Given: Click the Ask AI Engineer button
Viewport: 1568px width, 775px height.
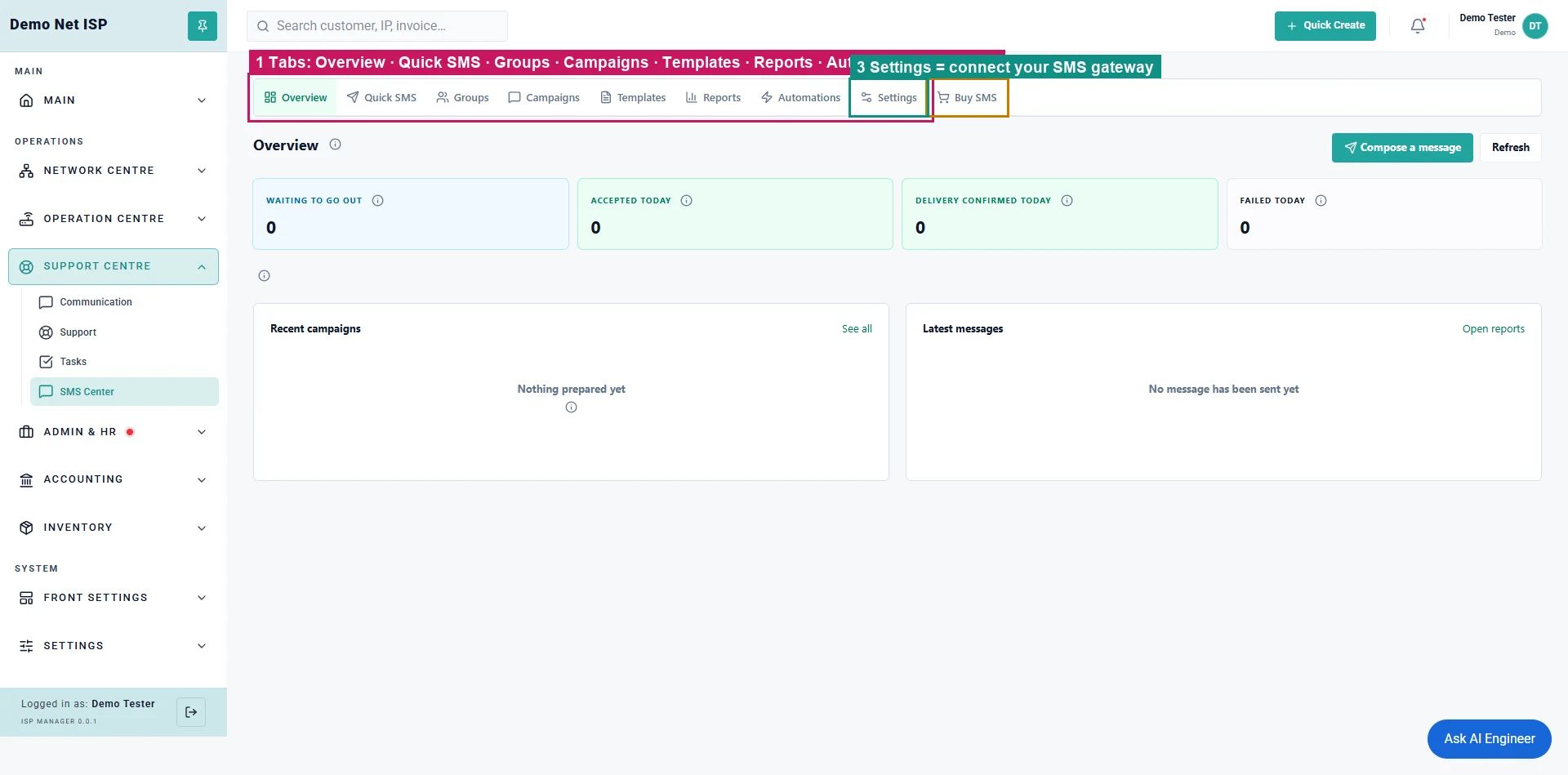Looking at the screenshot, I should pyautogui.click(x=1490, y=739).
